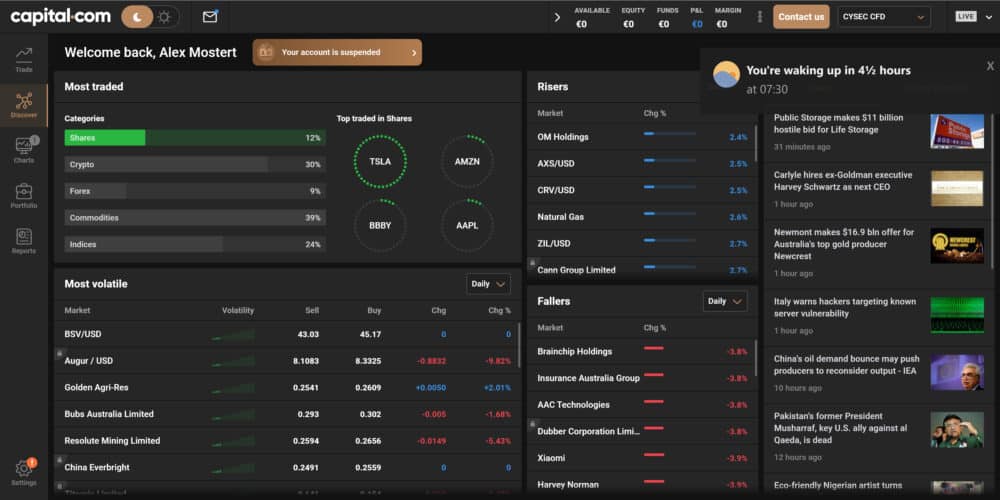
Task: Select the Crypto category bar
Action: point(195,165)
